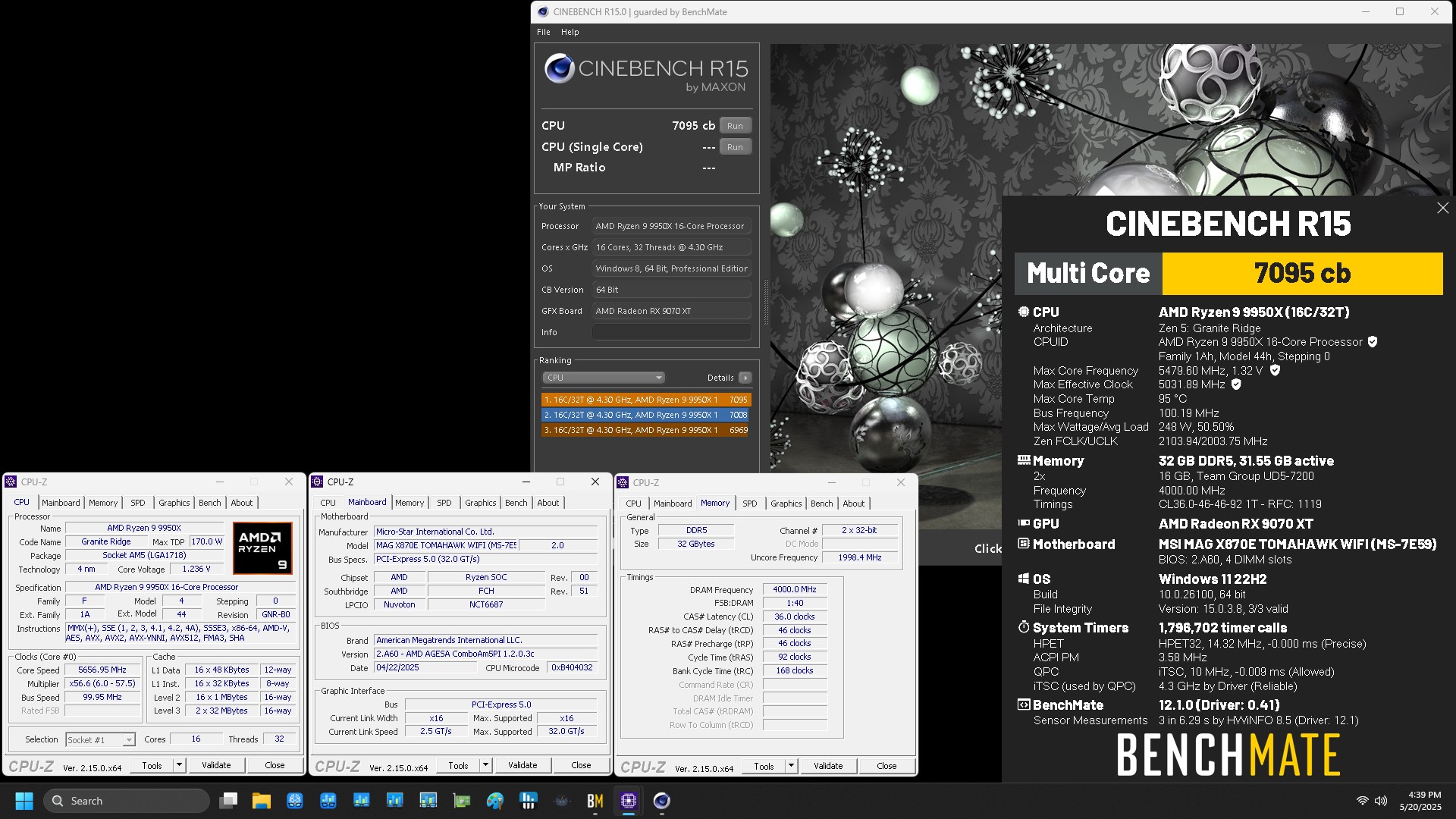
Task: Click the Windows taskbar Search box
Action: [x=127, y=801]
